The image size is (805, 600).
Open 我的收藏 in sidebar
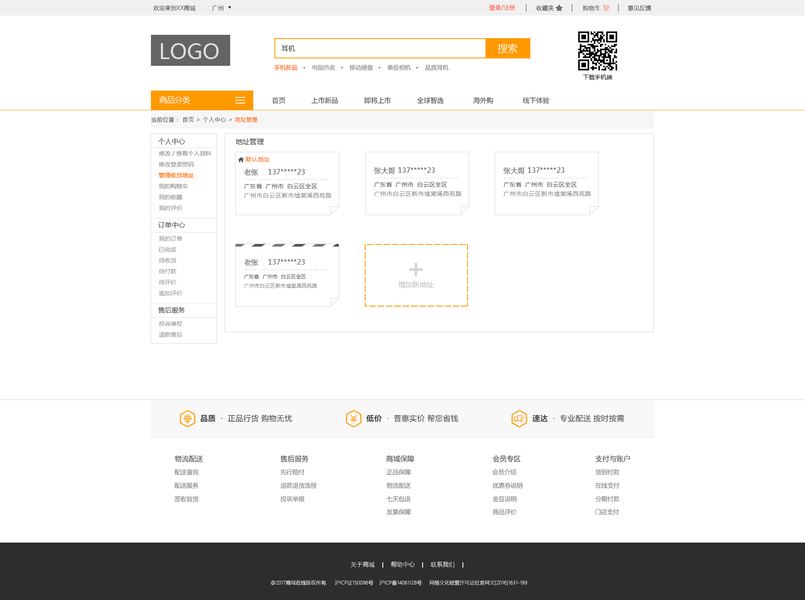[x=170, y=197]
